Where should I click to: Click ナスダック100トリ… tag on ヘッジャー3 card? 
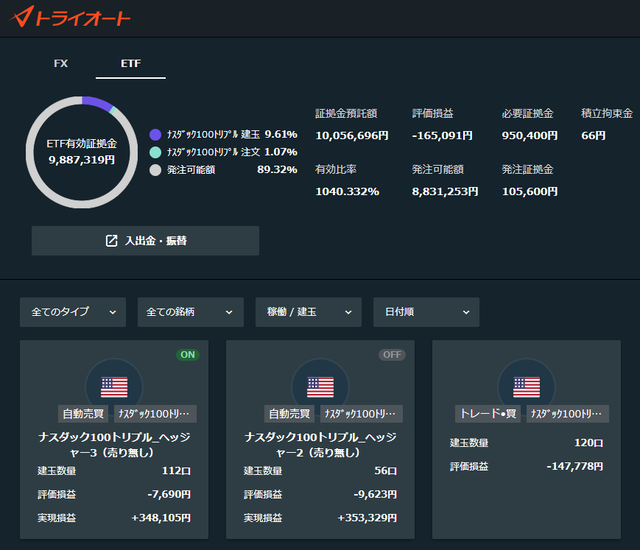pyautogui.click(x=155, y=414)
